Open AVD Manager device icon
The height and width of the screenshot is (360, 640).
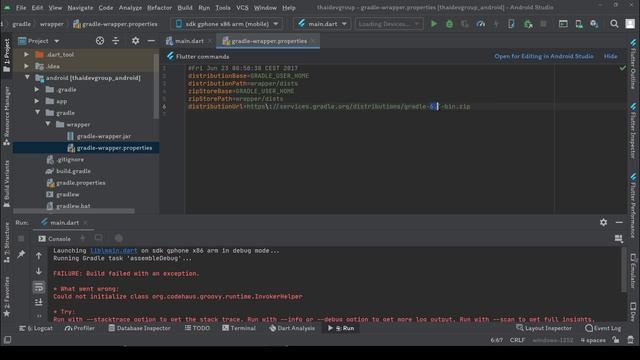[579, 24]
